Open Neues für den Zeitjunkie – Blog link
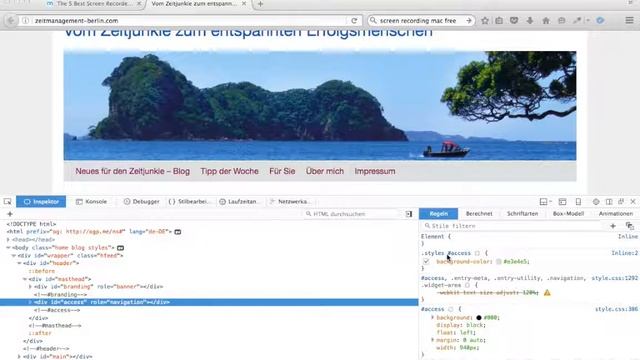This screenshot has height=360, width=640. coord(132,171)
